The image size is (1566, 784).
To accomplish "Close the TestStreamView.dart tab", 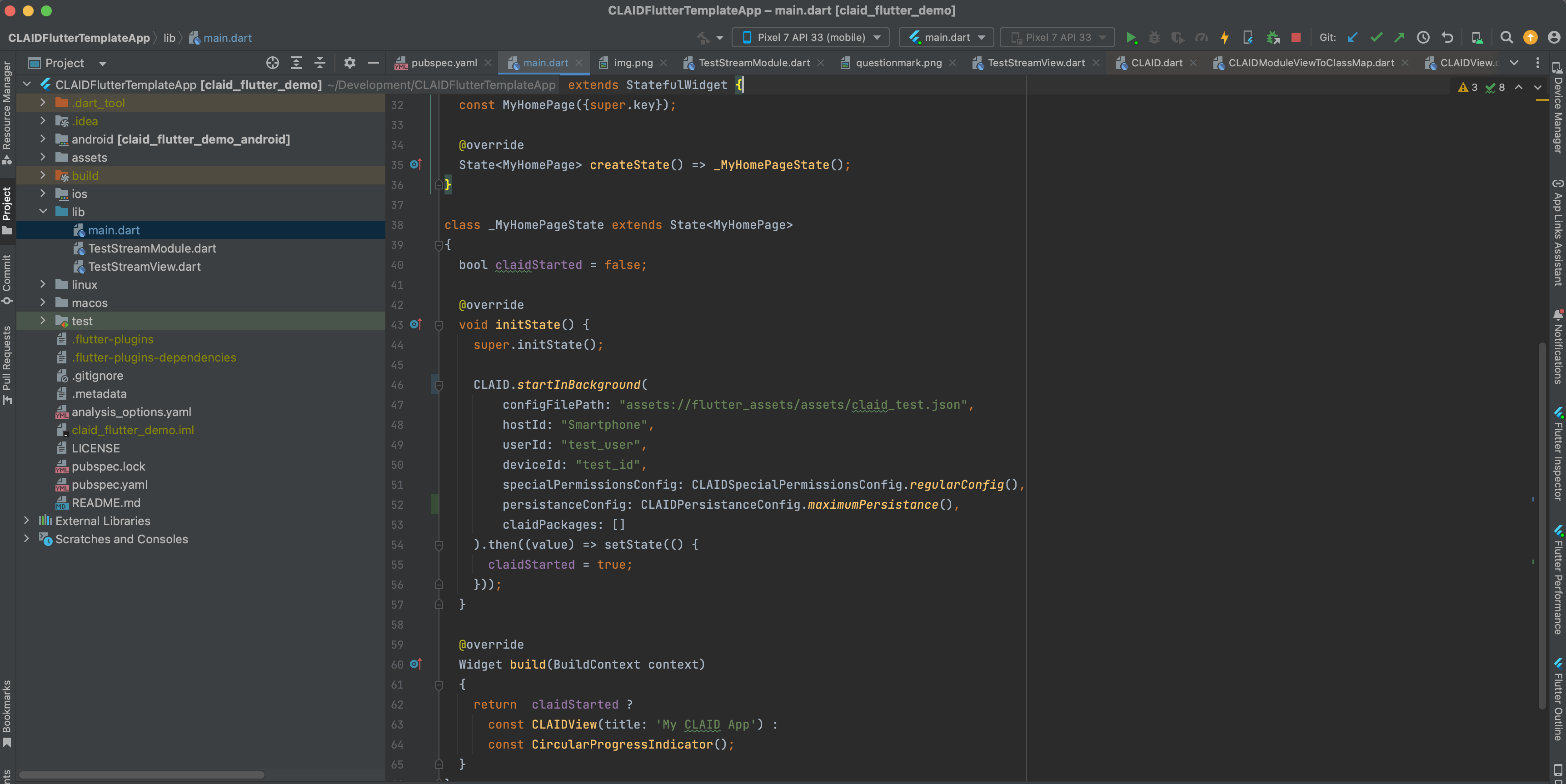I will tap(1096, 63).
